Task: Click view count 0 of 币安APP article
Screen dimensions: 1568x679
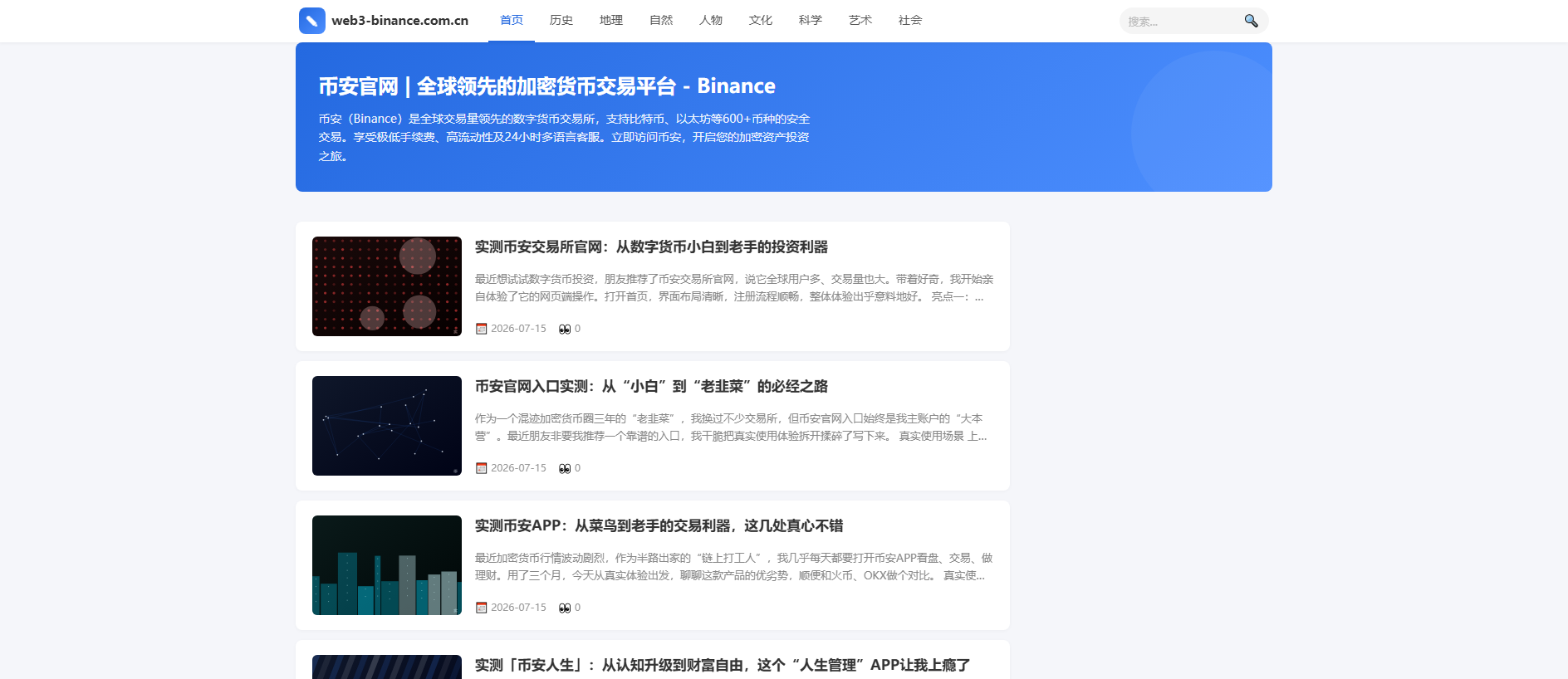Action: tap(577, 608)
